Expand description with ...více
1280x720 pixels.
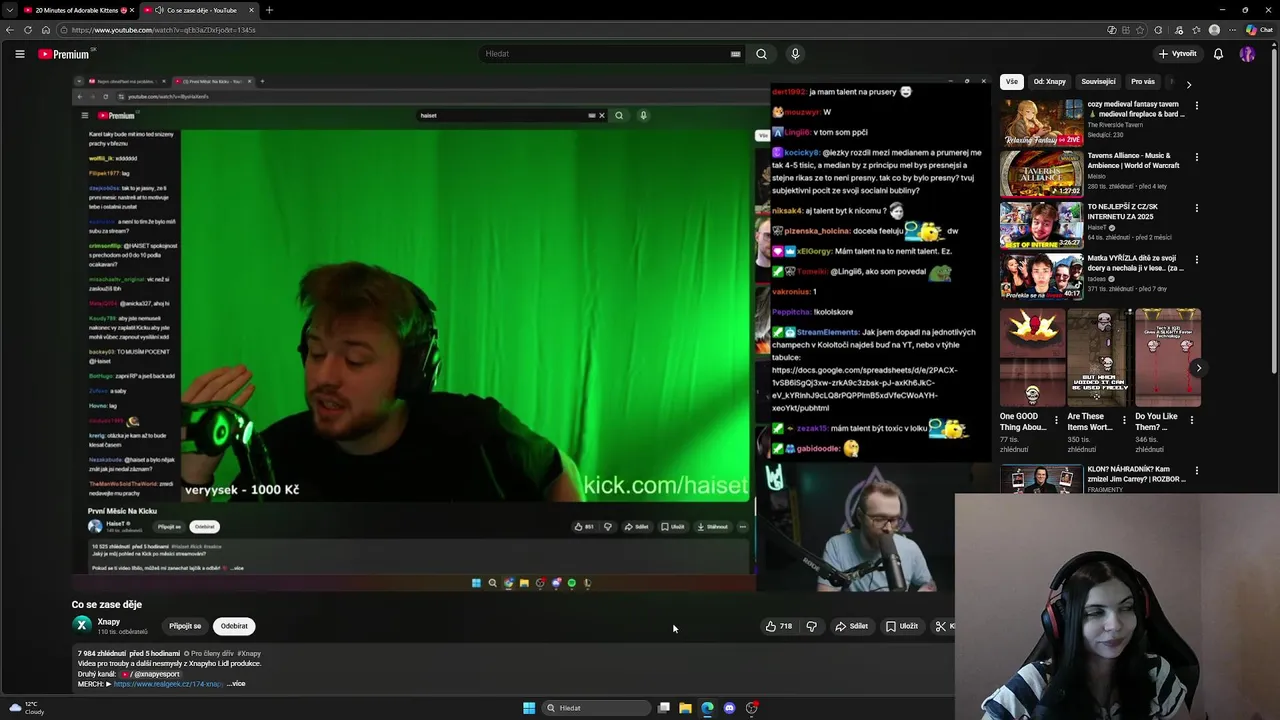(236, 684)
